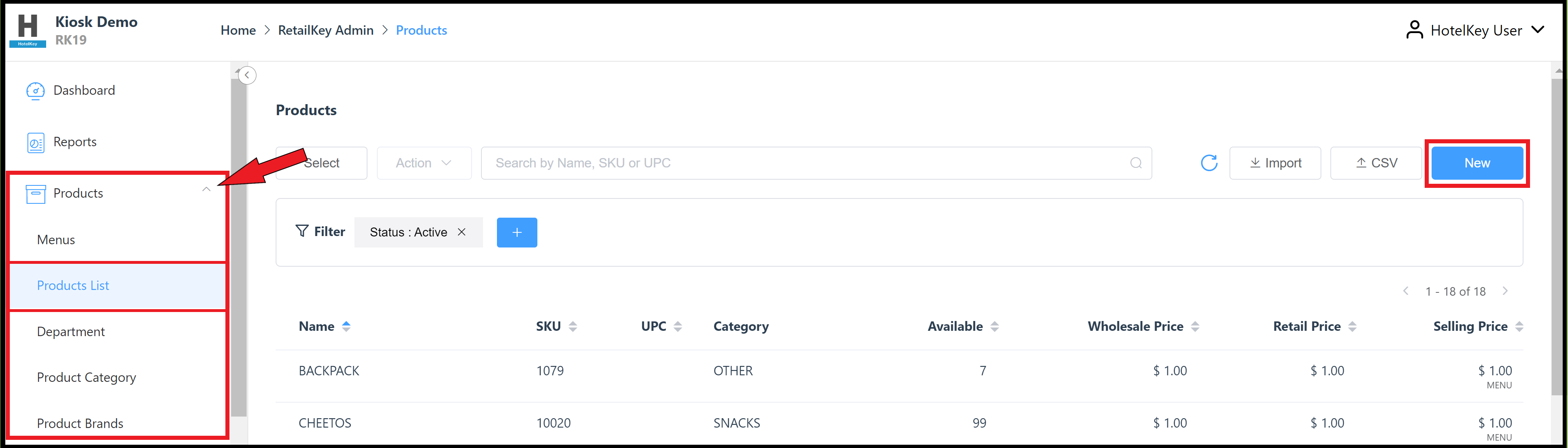Open search using the magnifier icon

pos(1136,163)
